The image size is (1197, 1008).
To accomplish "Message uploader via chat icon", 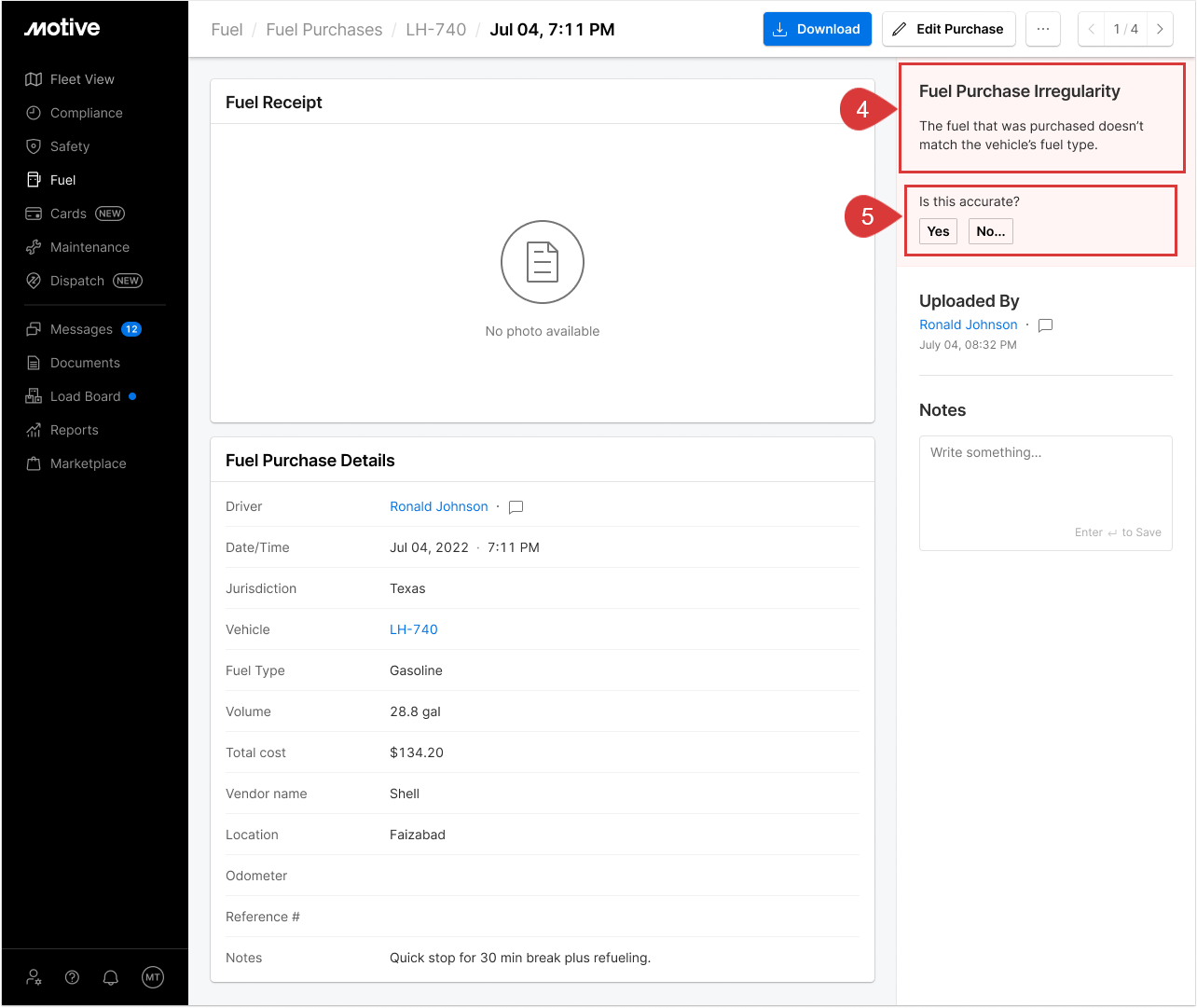I will point(1046,325).
